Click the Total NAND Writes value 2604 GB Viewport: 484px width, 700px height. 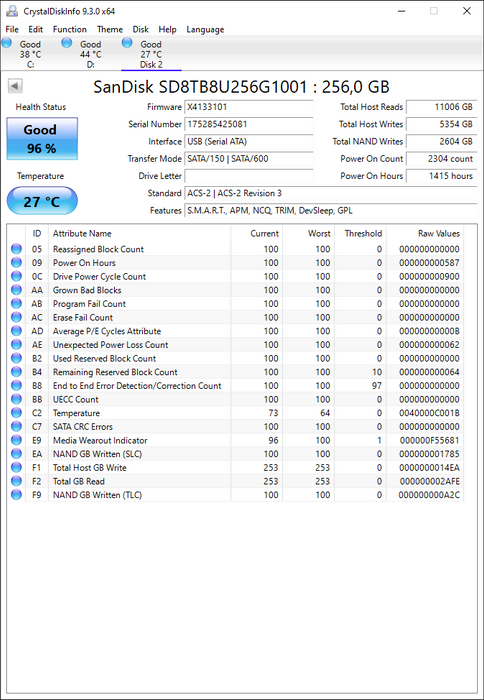(x=442, y=142)
